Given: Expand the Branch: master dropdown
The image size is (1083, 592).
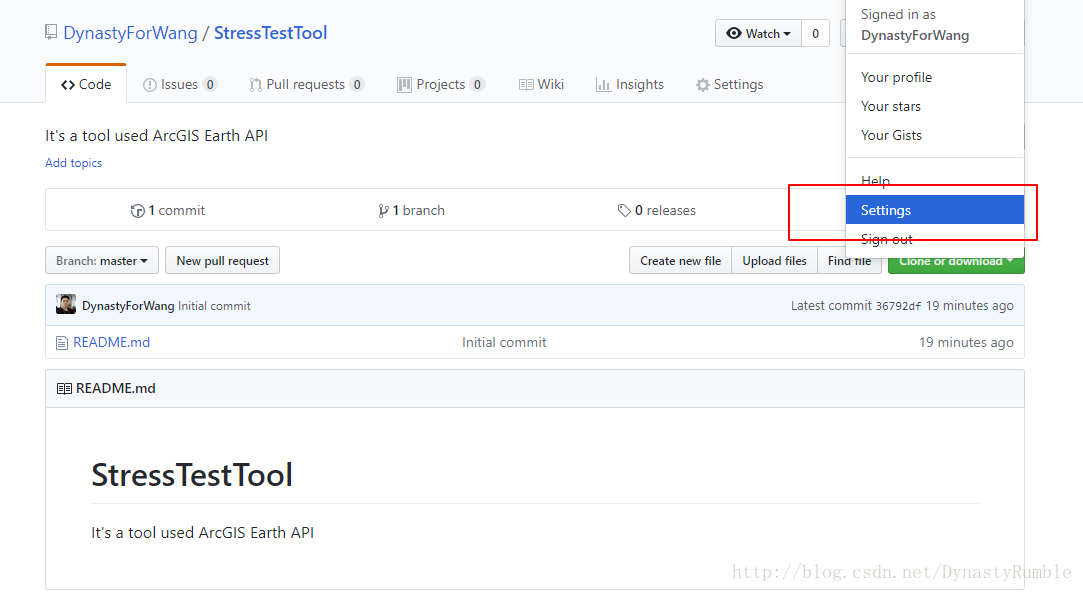Looking at the screenshot, I should point(102,260).
